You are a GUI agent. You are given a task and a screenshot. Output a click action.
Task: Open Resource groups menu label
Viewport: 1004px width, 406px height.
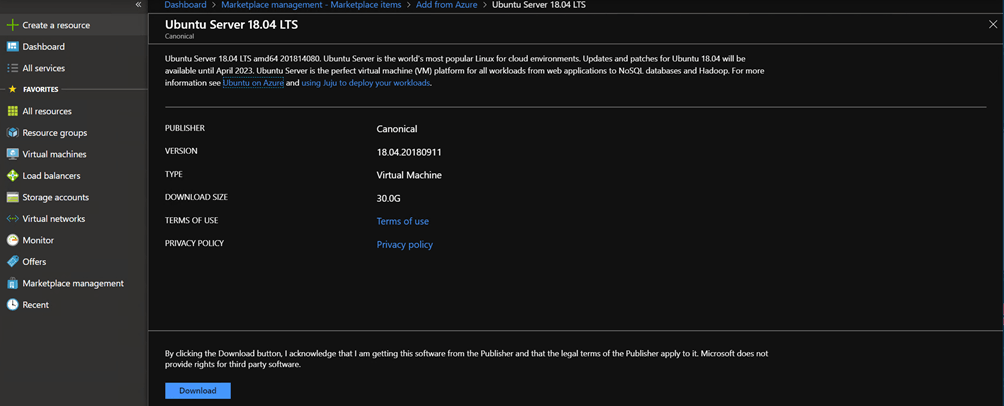(x=54, y=133)
